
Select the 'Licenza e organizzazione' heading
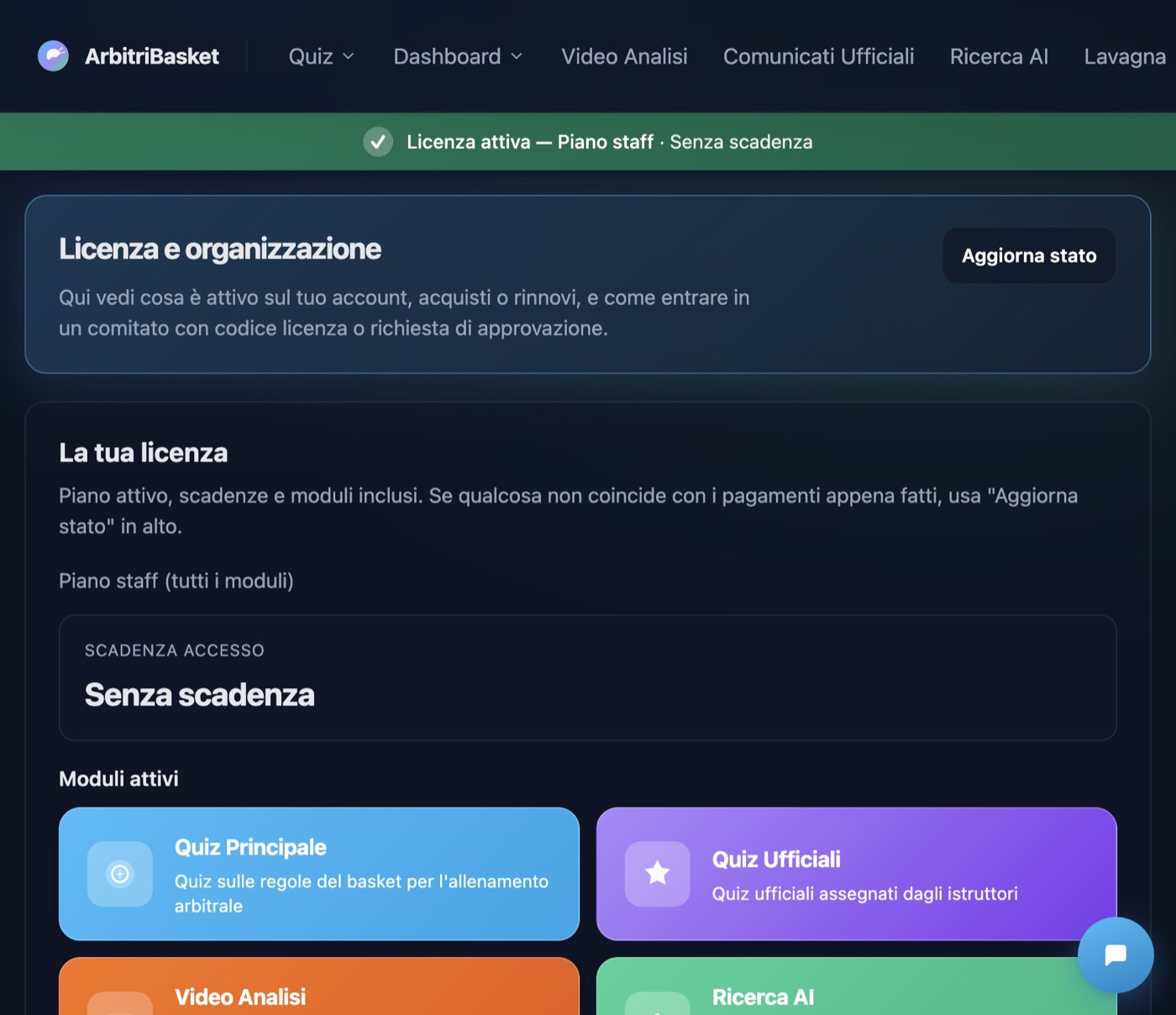[220, 249]
